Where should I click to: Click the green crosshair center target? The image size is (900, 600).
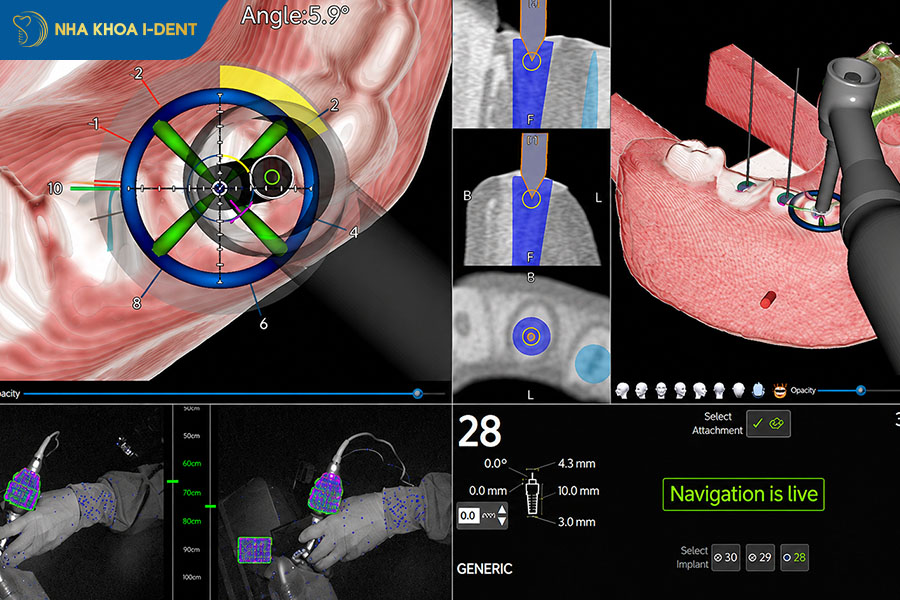272,177
